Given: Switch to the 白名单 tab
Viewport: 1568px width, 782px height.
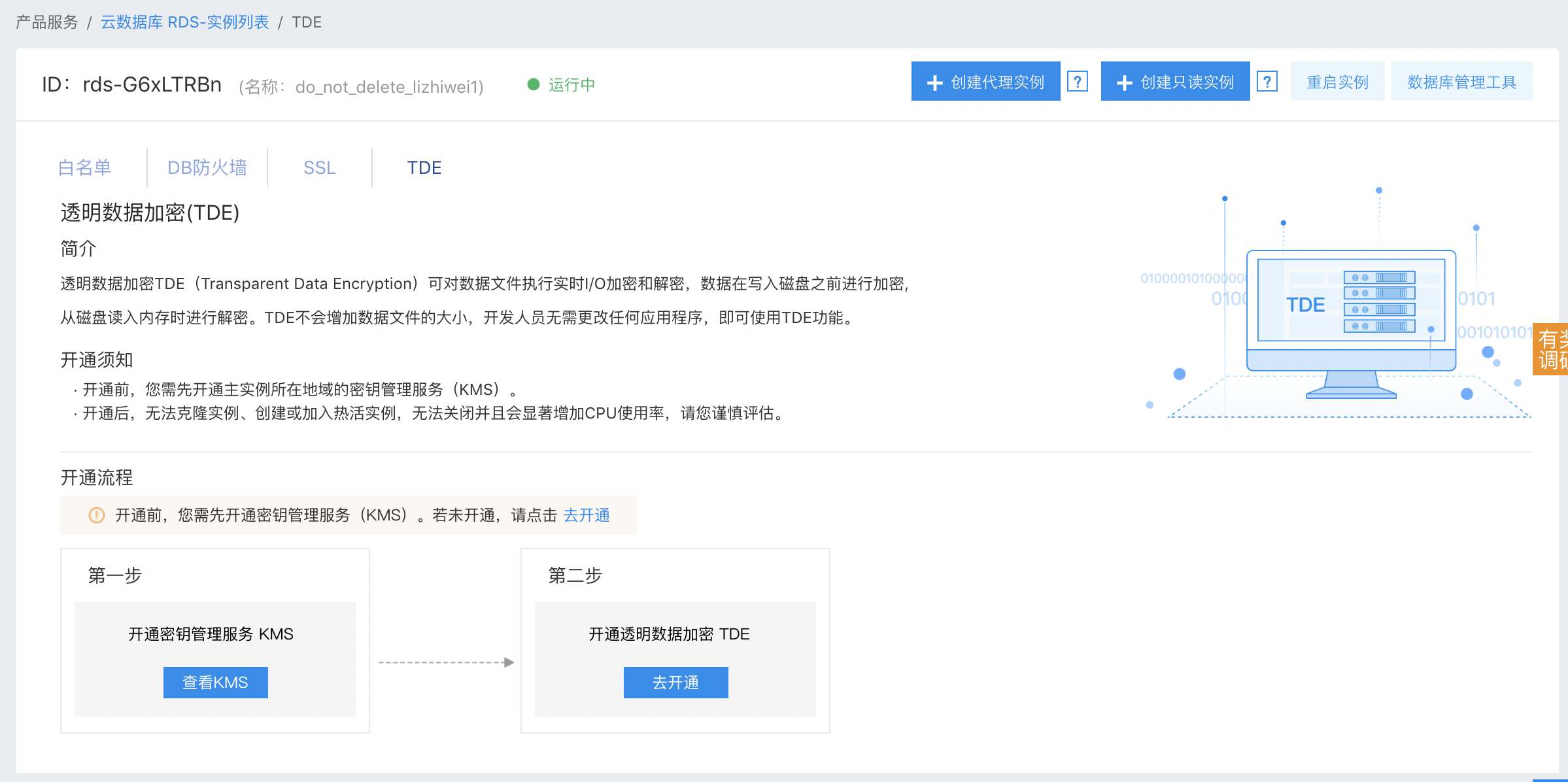Looking at the screenshot, I should (85, 168).
